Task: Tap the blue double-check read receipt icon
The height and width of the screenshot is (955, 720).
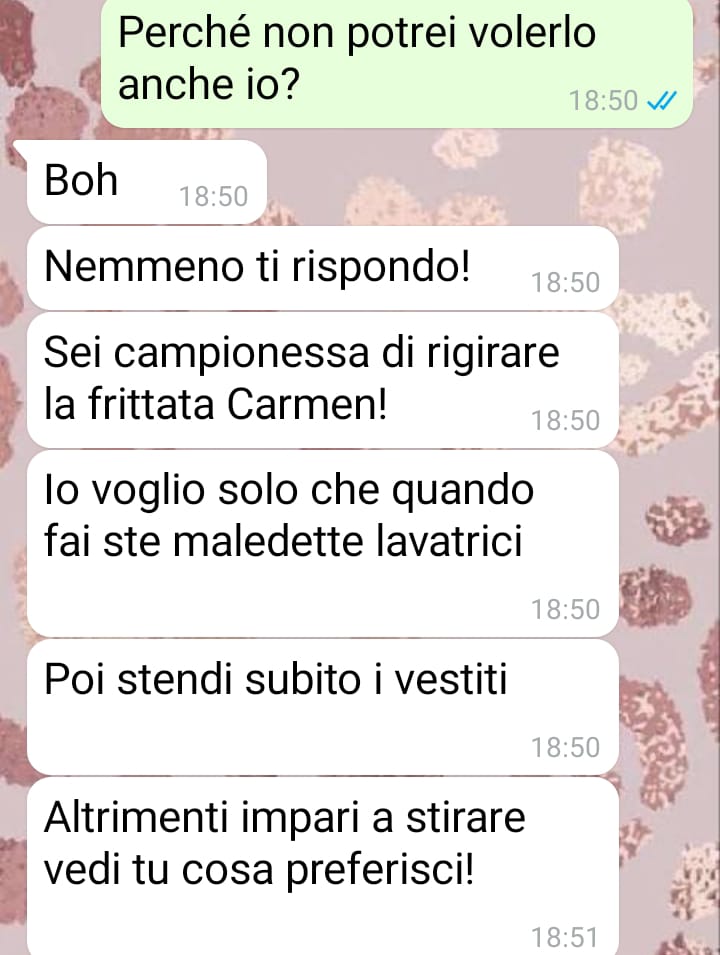Action: (661, 100)
